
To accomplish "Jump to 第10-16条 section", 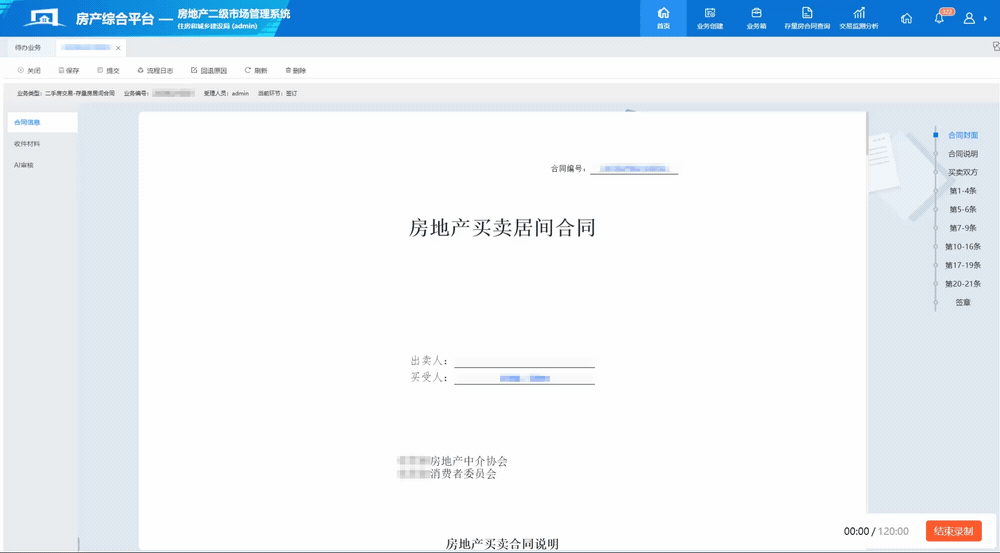I will (962, 246).
